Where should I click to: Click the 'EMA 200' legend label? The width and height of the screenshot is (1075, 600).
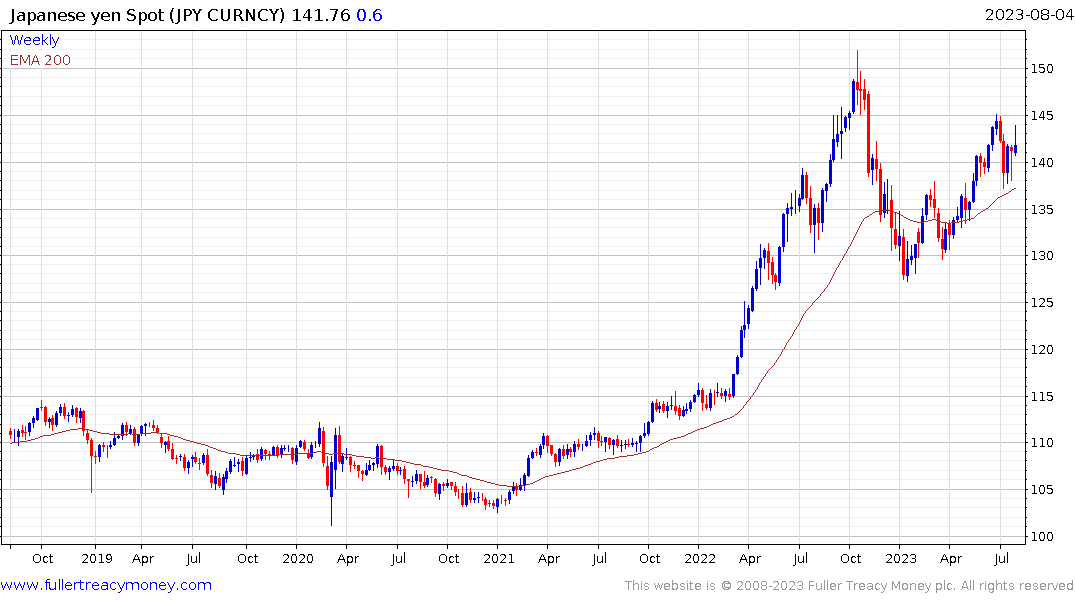pos(40,60)
